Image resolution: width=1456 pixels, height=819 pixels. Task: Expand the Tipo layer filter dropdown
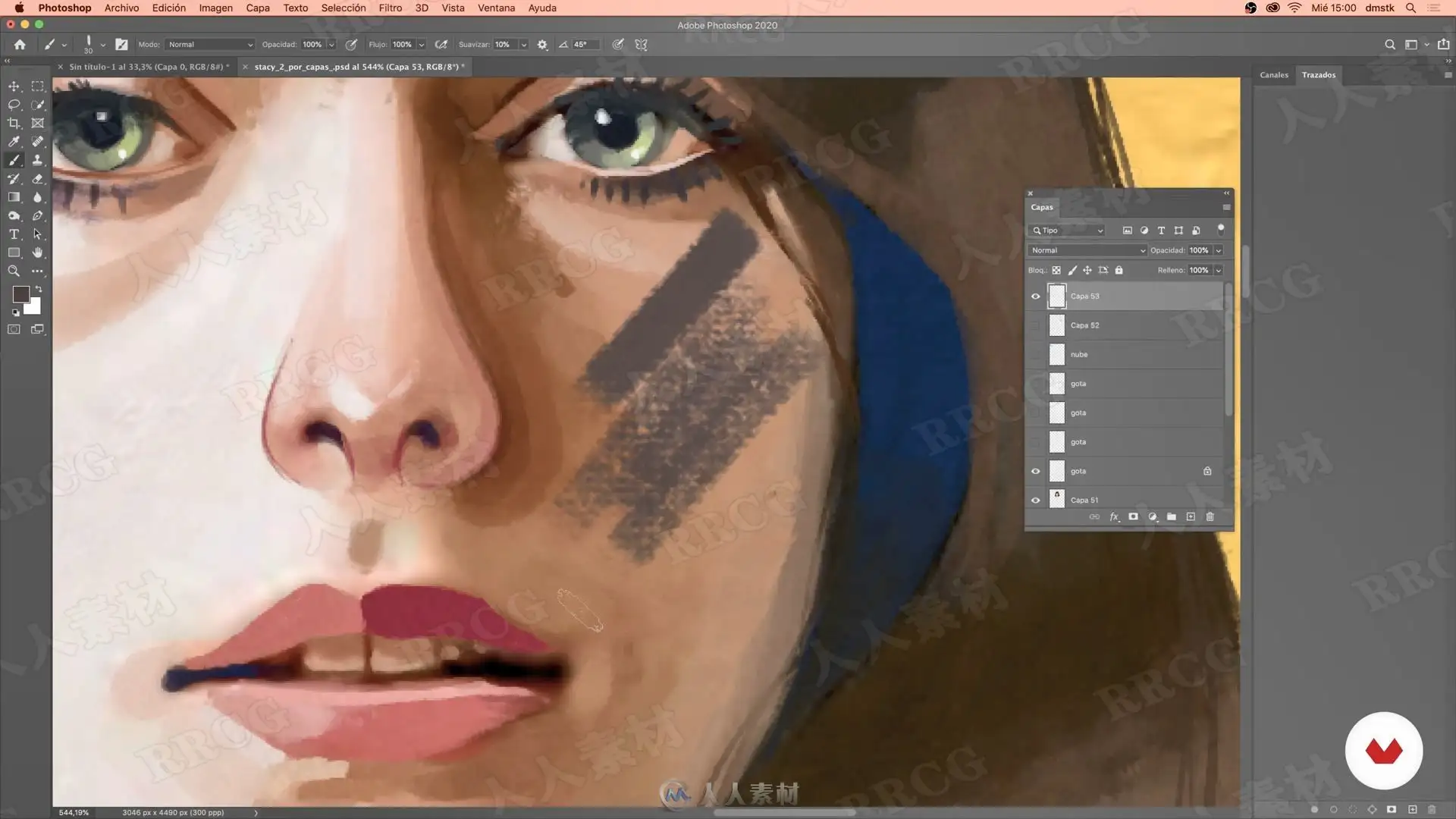point(1067,231)
